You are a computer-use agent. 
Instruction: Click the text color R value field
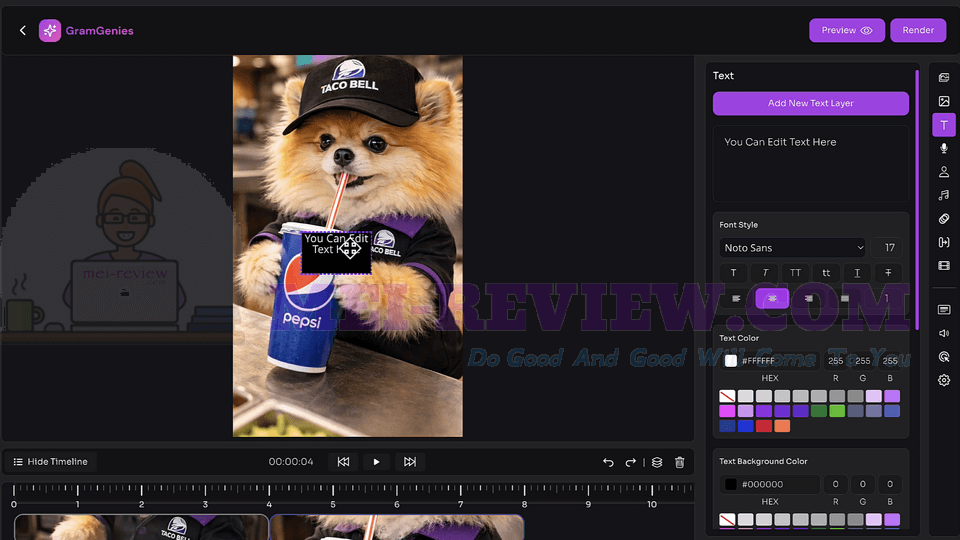[x=835, y=361]
